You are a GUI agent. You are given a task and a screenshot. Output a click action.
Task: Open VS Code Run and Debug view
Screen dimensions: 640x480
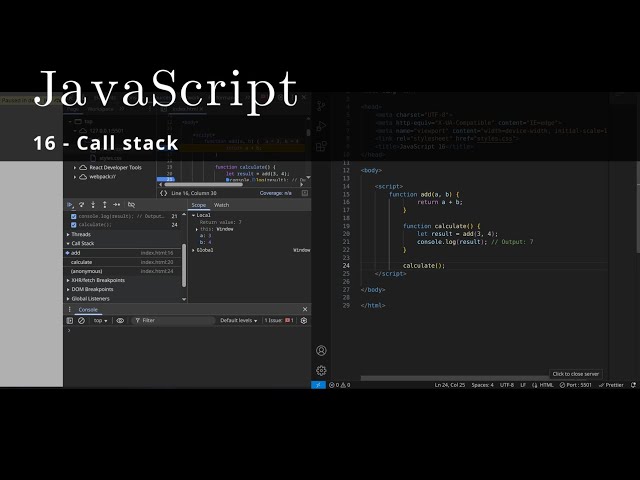(x=321, y=126)
